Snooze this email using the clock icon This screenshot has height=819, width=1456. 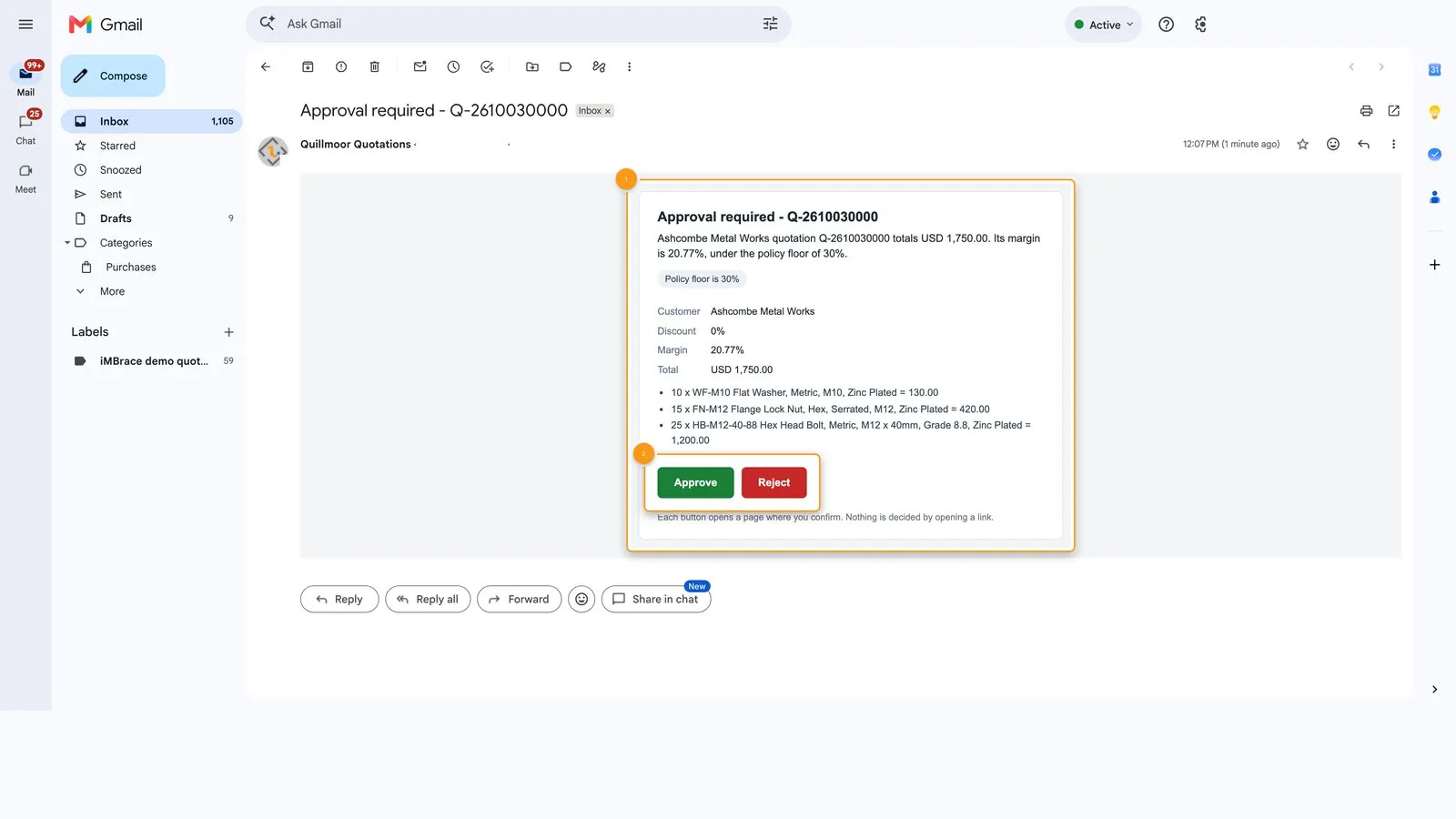[453, 66]
